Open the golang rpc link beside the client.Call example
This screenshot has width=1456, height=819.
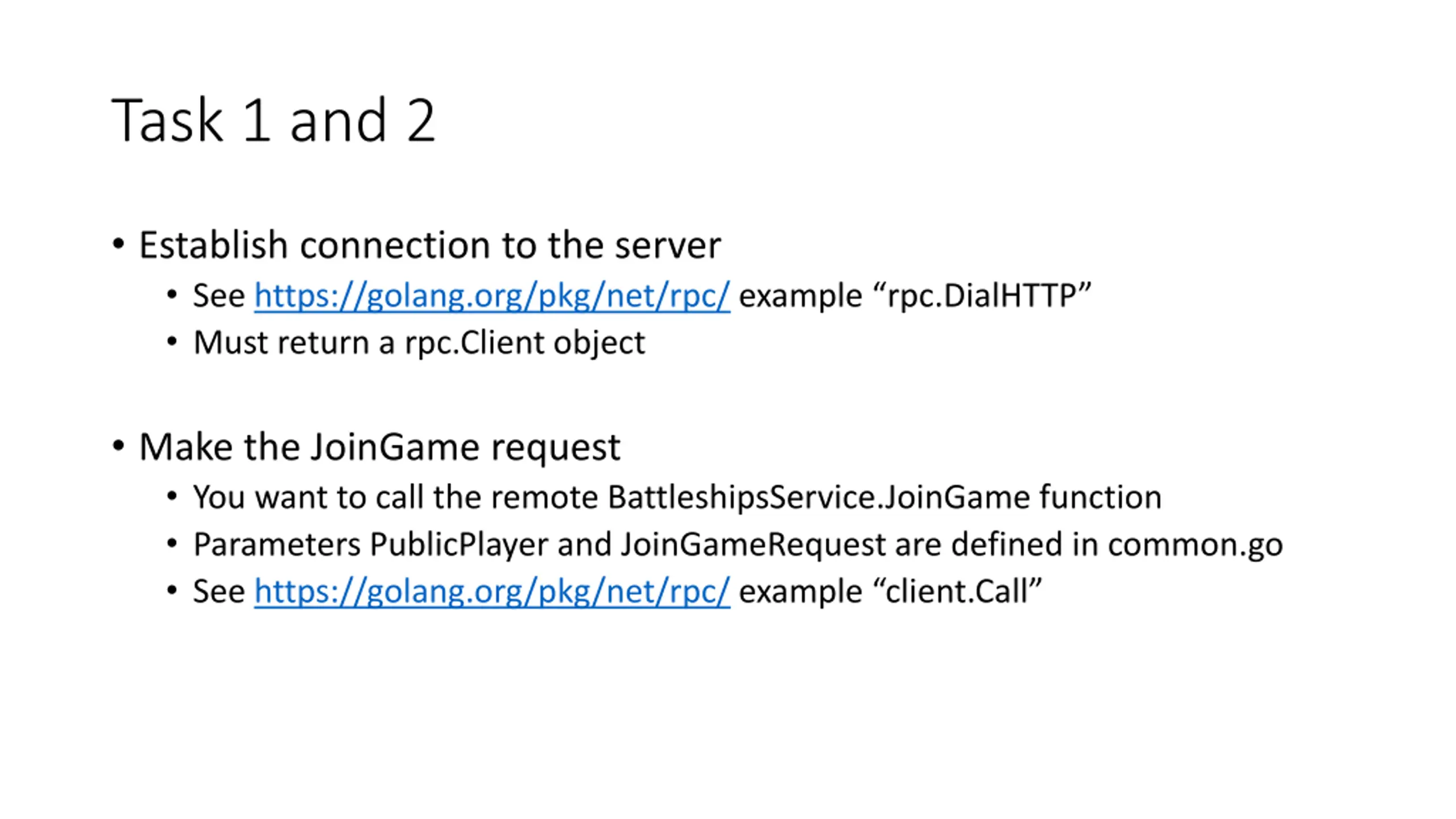[492, 591]
